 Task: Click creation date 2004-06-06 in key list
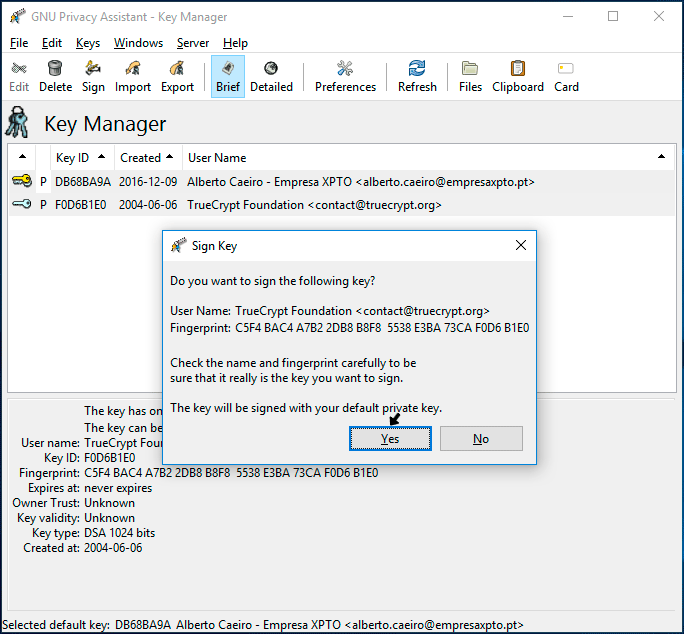click(148, 205)
